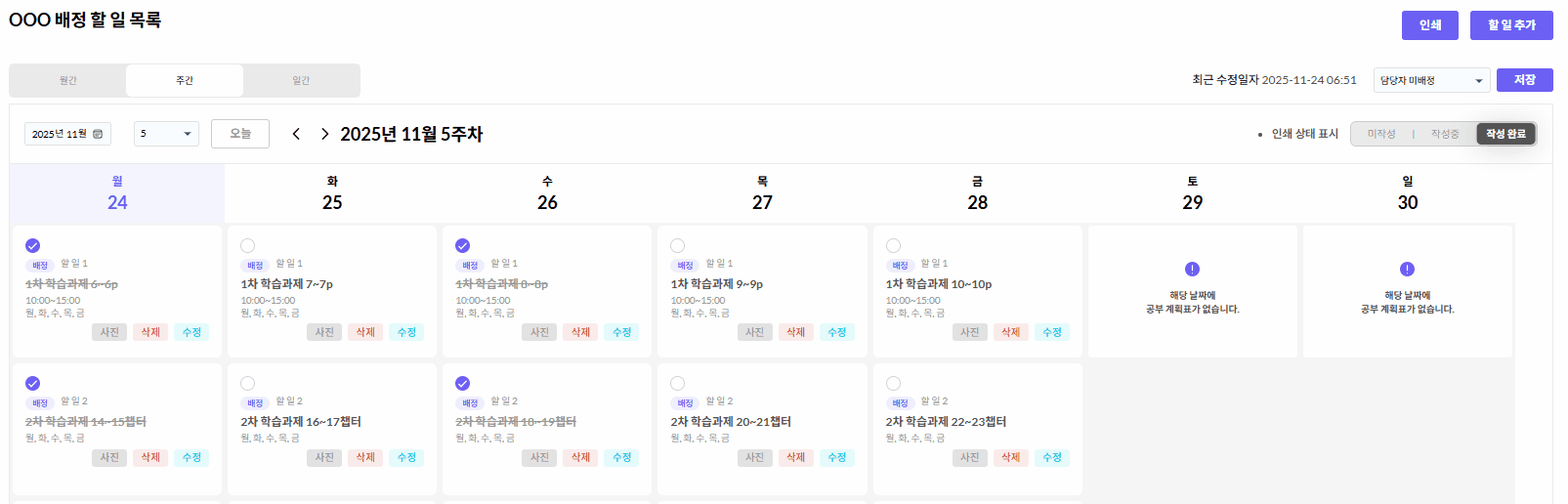Check the 2차 학습과제 20~21챕터 task circle

click(678, 384)
